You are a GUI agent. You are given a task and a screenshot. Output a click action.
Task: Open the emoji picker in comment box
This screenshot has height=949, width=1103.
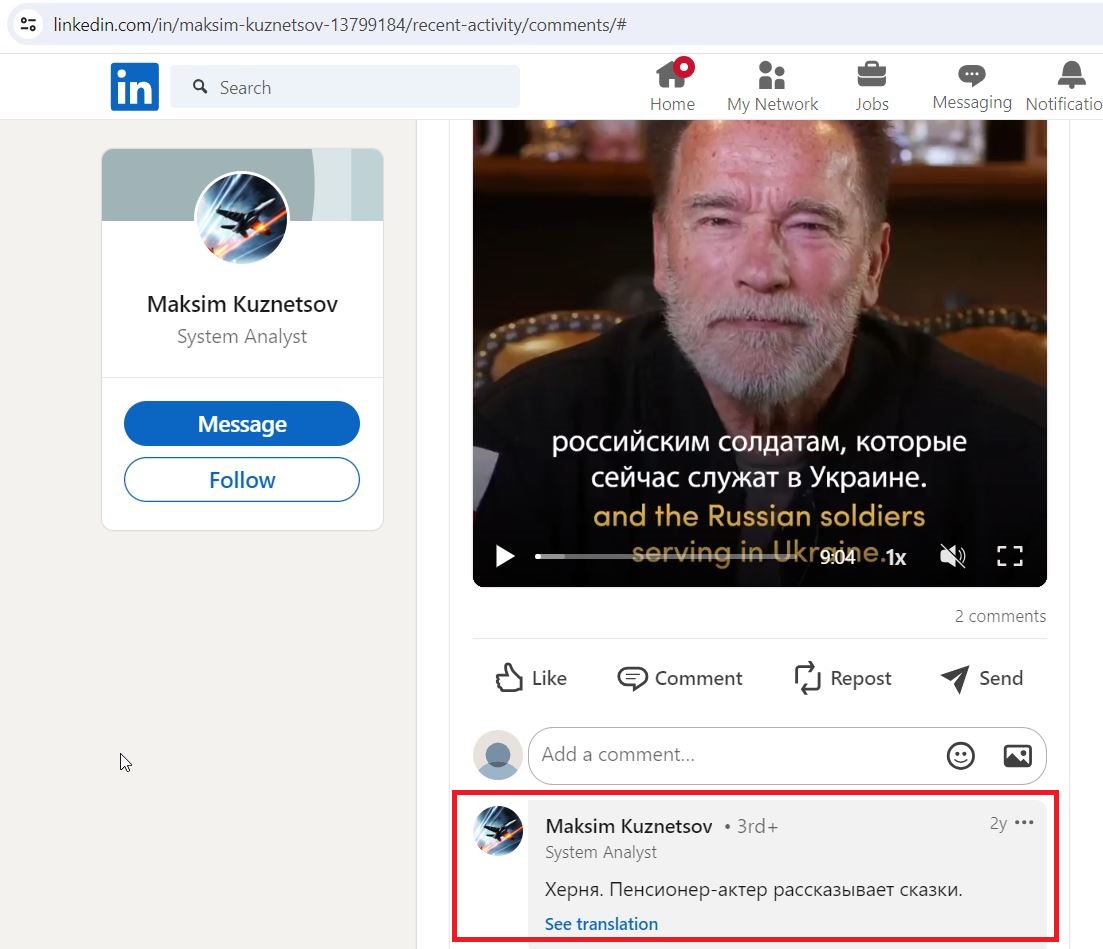point(960,756)
